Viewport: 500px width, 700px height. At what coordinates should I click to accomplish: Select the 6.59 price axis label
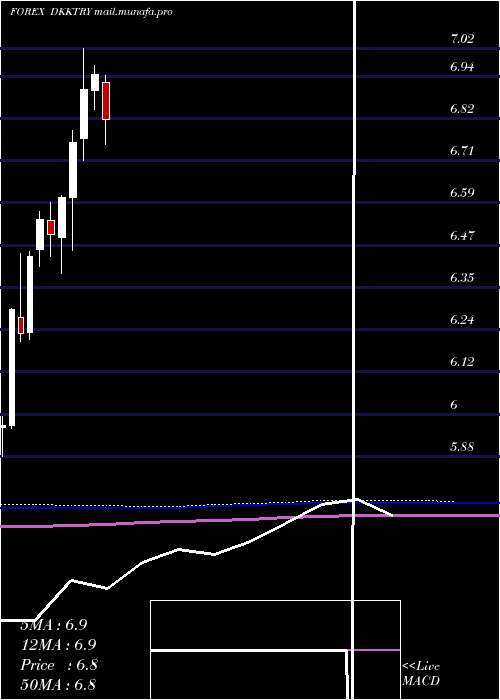pyautogui.click(x=462, y=193)
